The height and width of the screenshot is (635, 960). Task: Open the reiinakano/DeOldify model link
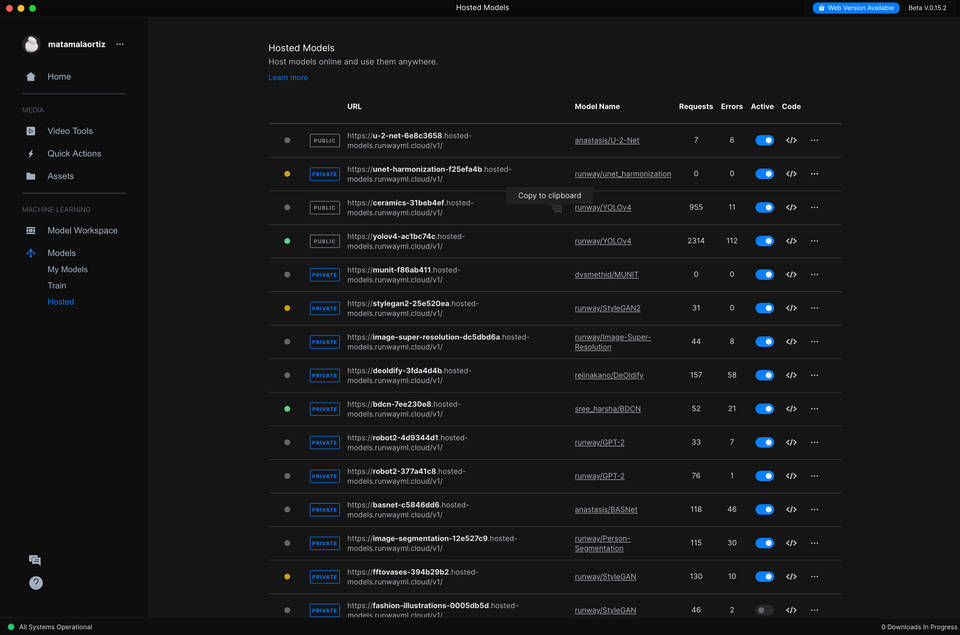pyautogui.click(x=609, y=375)
